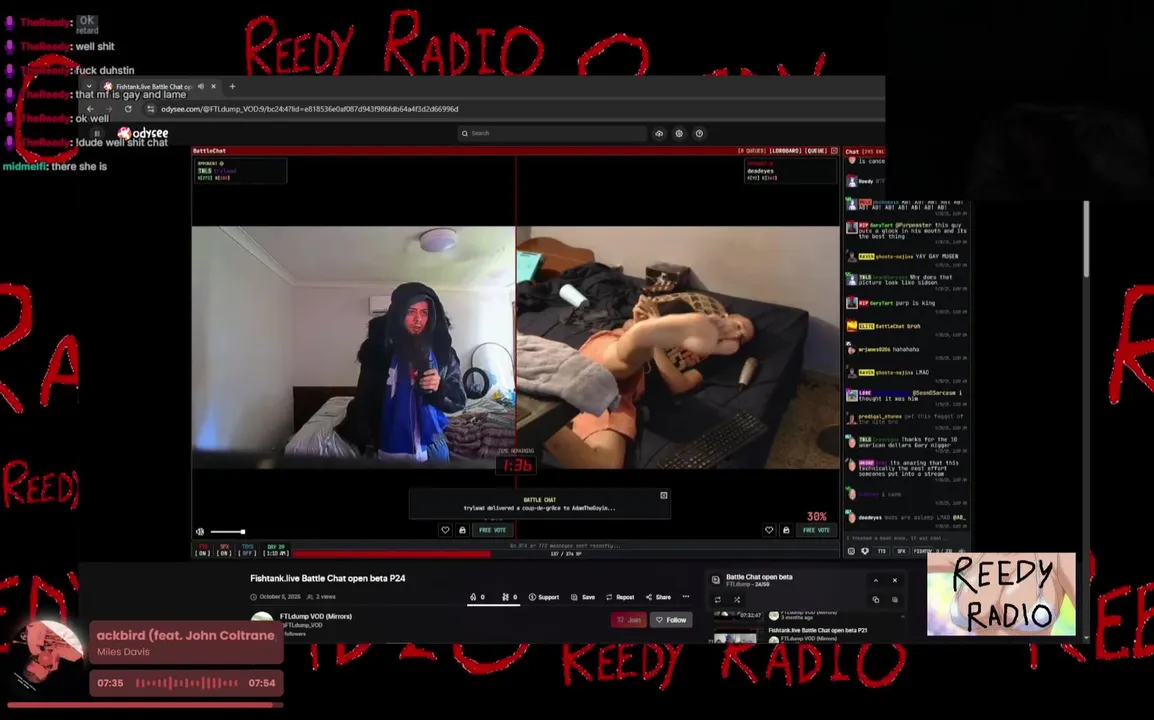This screenshot has width=1154, height=720.
Task: Click the Odysee upload icon
Action: click(659, 133)
